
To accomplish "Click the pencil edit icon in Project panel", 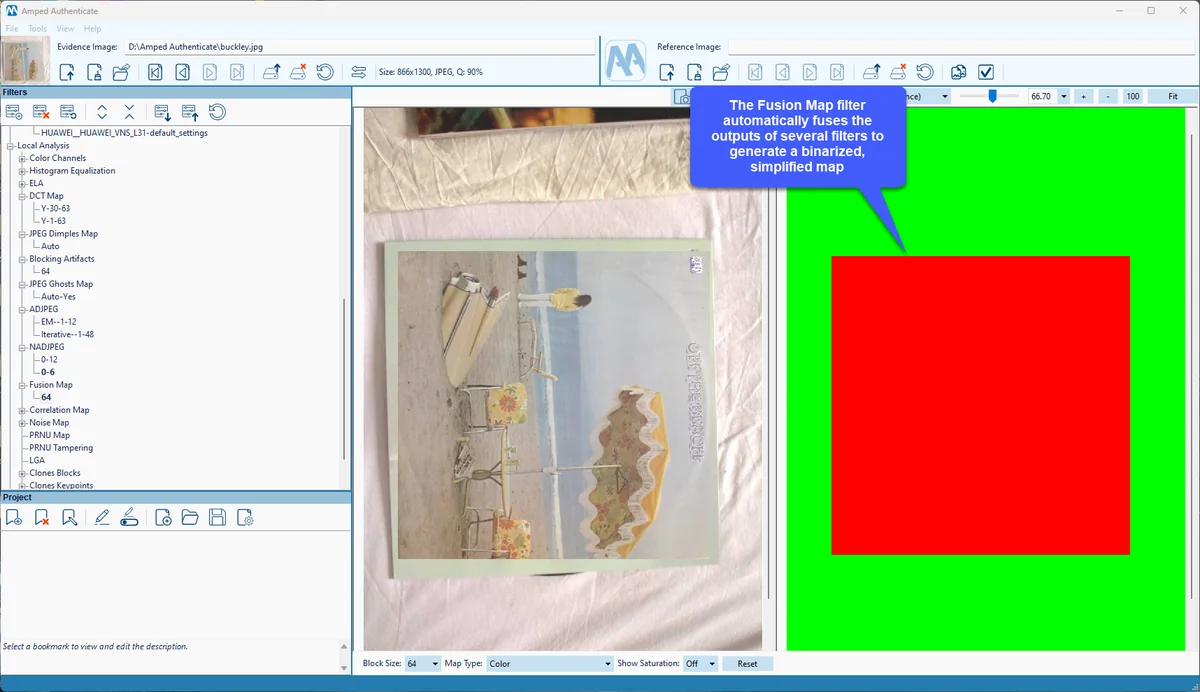I will (101, 517).
